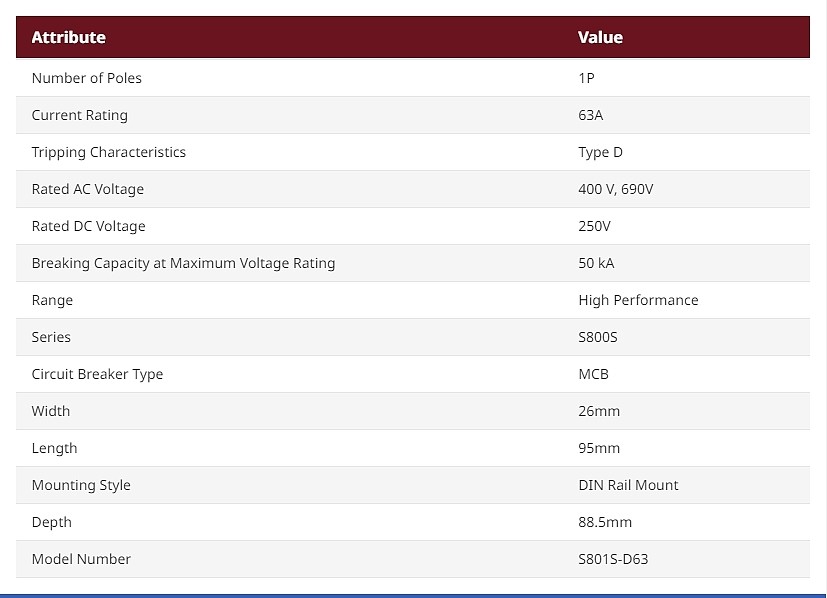Screen dimensions: 827x598
Task: Select Breaking Capacity at Maximum Voltage Rating
Action: click(x=184, y=263)
